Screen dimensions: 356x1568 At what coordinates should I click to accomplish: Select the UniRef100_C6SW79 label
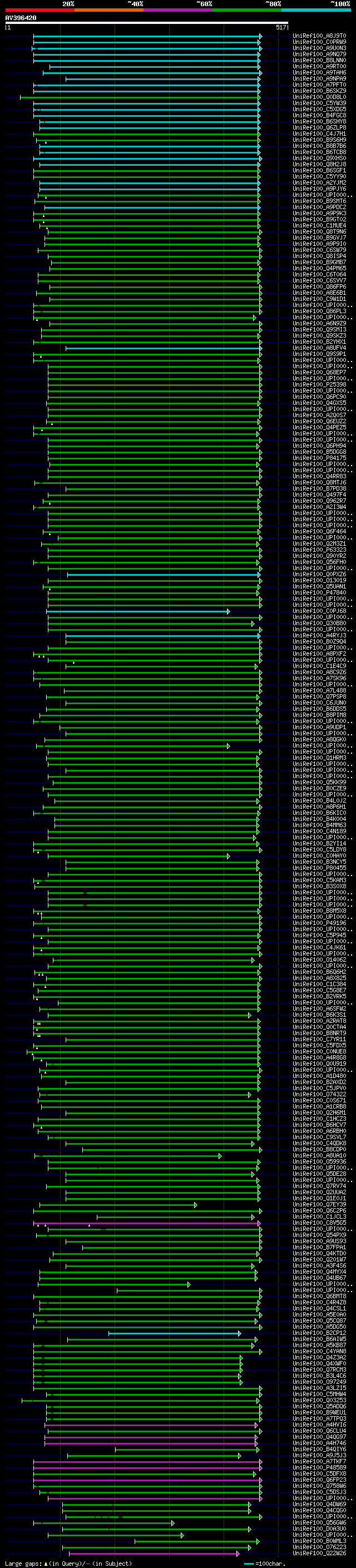tap(319, 250)
